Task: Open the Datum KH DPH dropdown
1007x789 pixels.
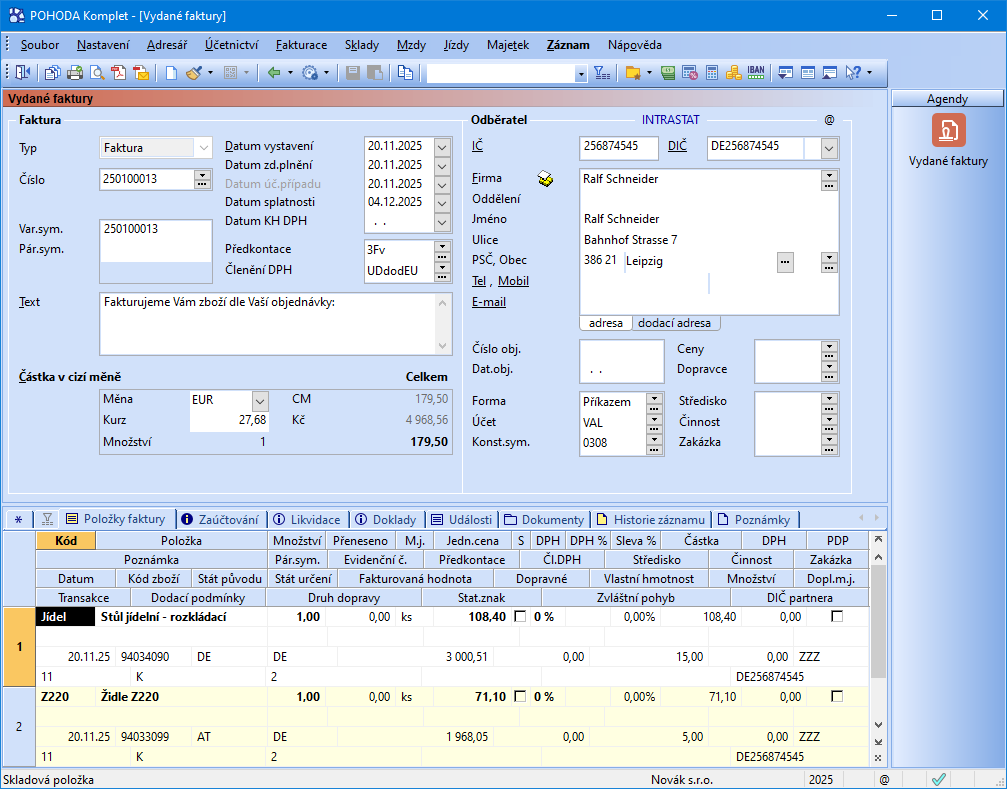Action: 442,222
